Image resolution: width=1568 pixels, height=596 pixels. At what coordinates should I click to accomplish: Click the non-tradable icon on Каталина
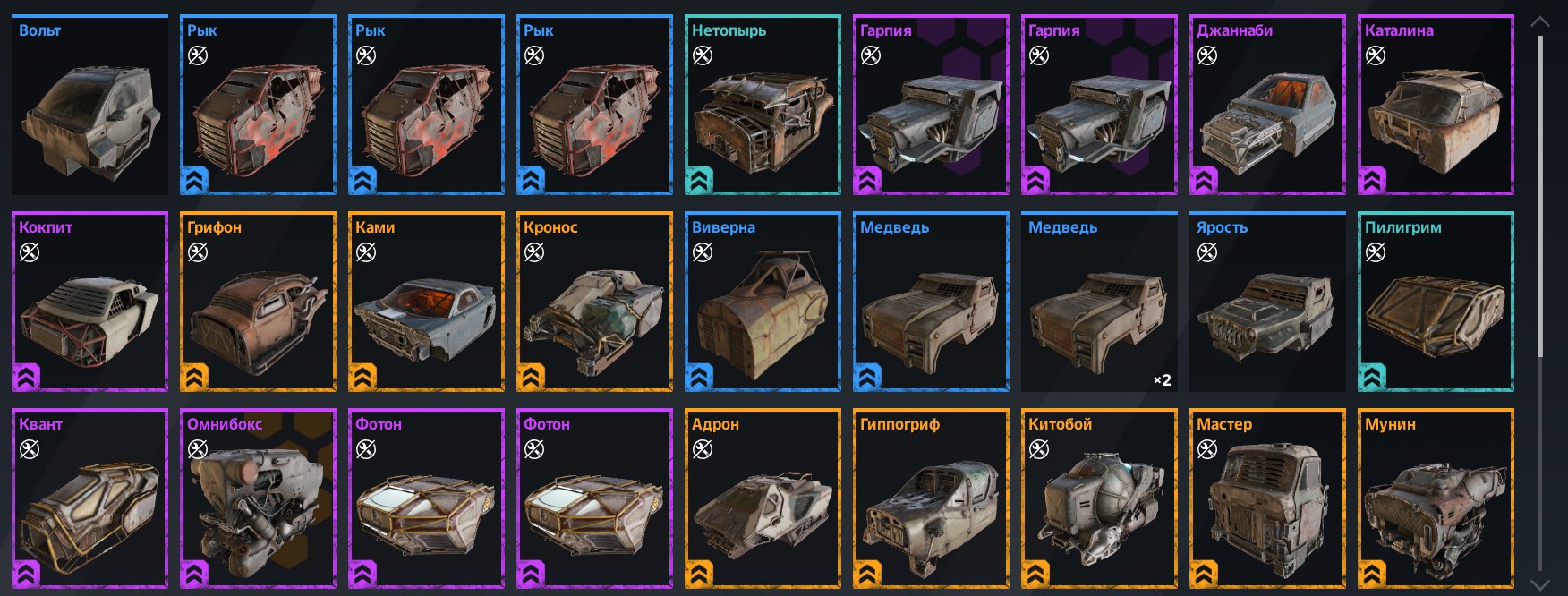tap(1376, 55)
